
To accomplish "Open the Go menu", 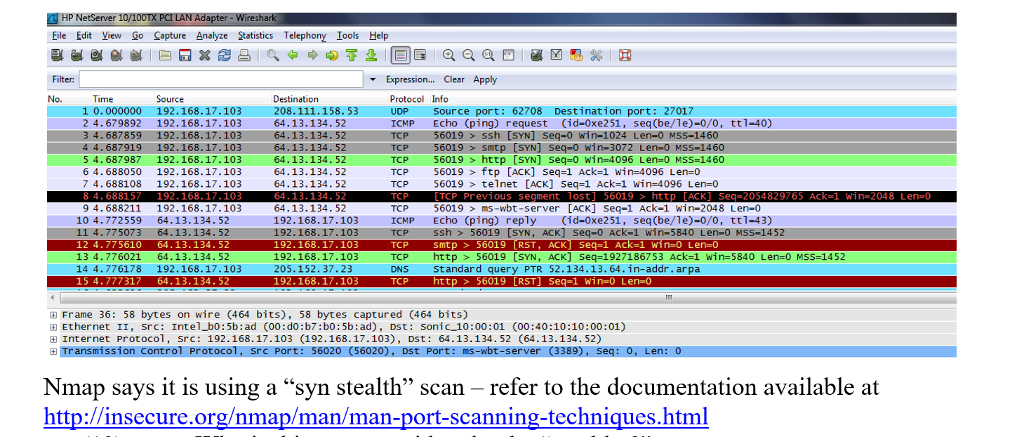I will tap(137, 36).
